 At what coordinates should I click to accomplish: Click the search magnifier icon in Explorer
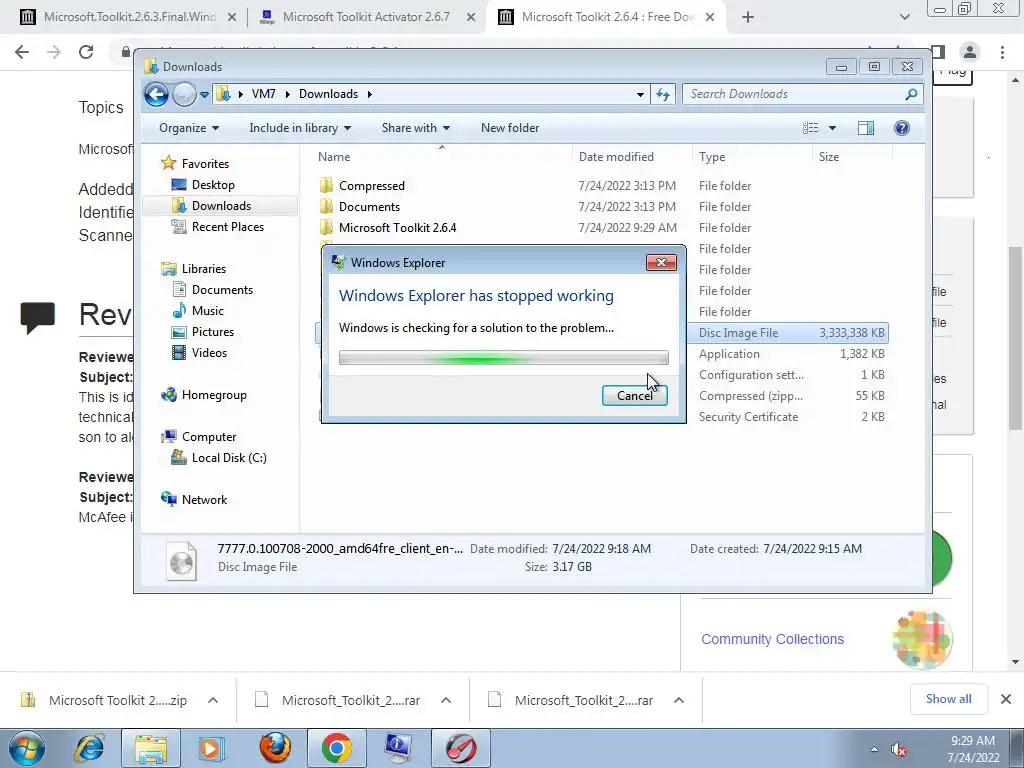click(912, 94)
